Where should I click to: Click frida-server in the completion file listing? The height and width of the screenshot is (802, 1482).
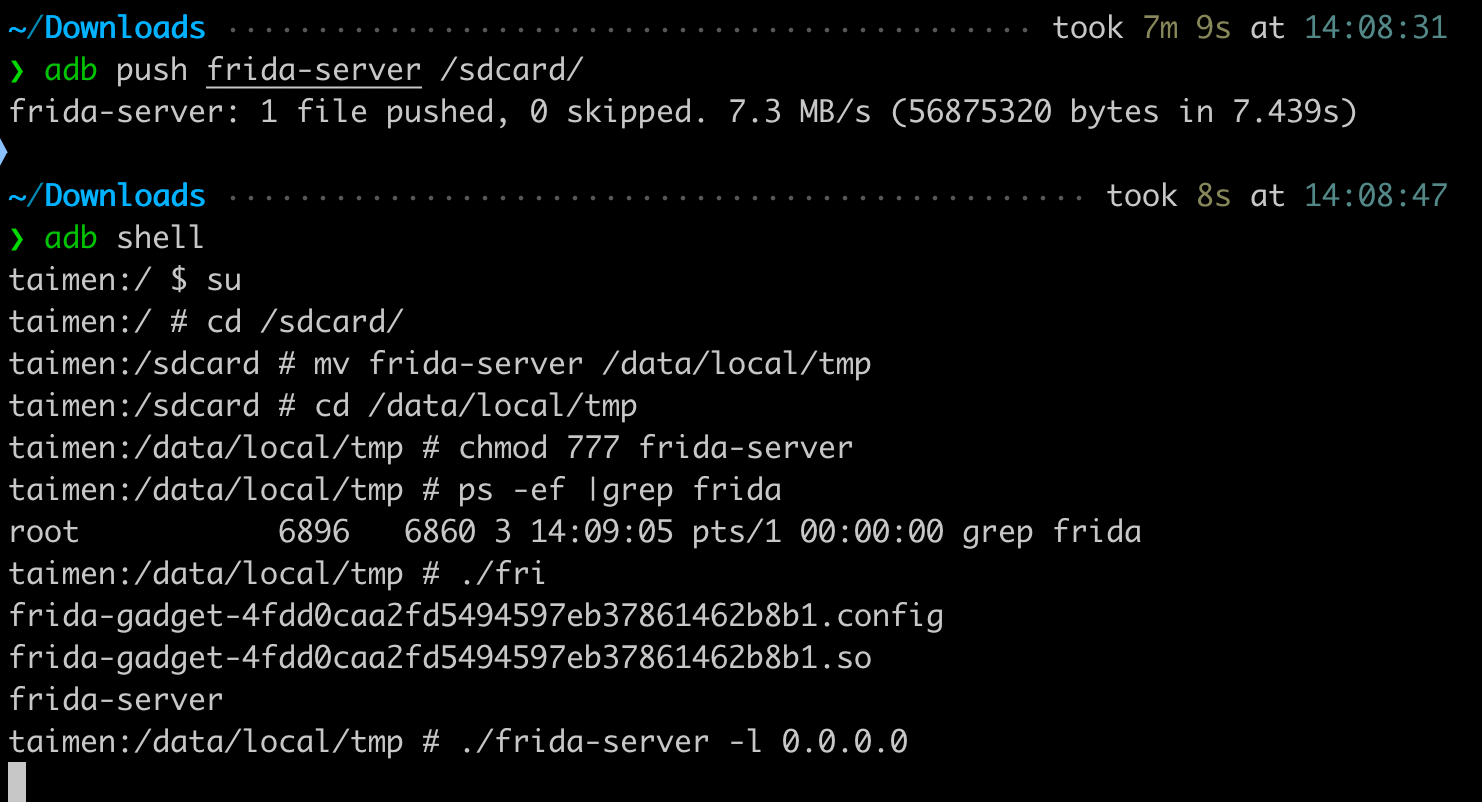[x=116, y=700]
